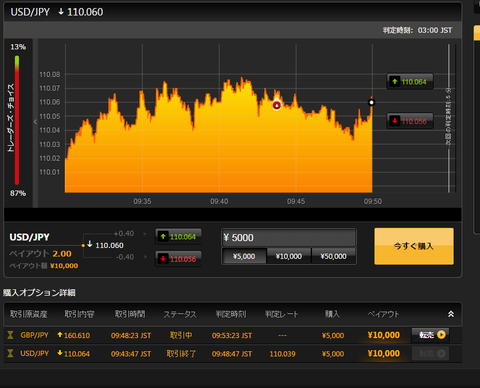The width and height of the screenshot is (480, 388).
Task: Click the green up 110.064 button on chart
Action: pyautogui.click(x=410, y=82)
